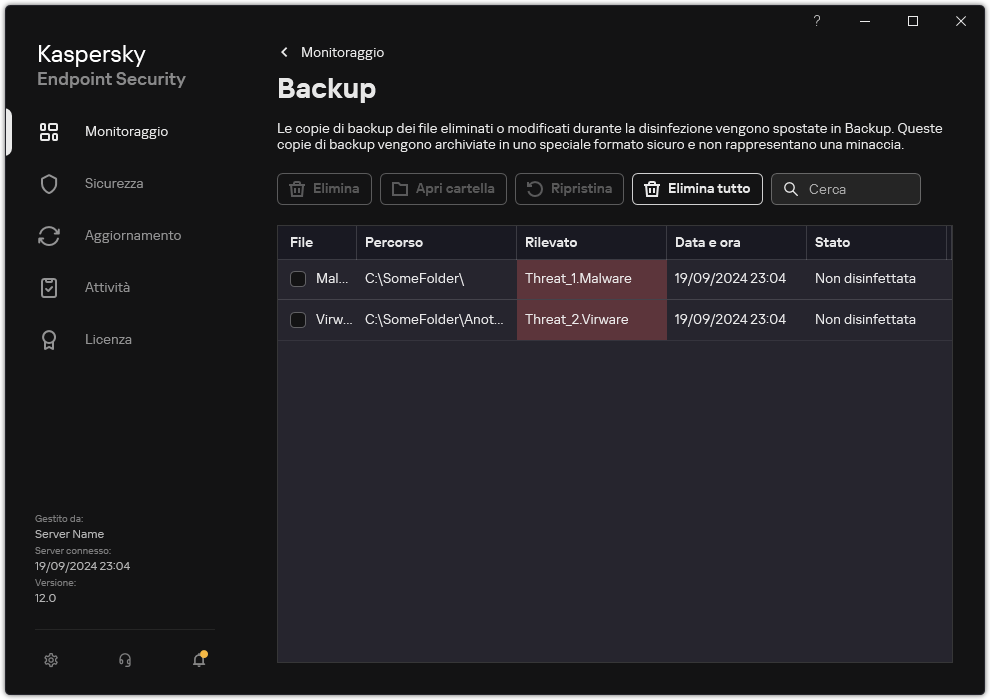The width and height of the screenshot is (990, 700).
Task: Open Attività with the clipboard icon
Action: [48, 287]
